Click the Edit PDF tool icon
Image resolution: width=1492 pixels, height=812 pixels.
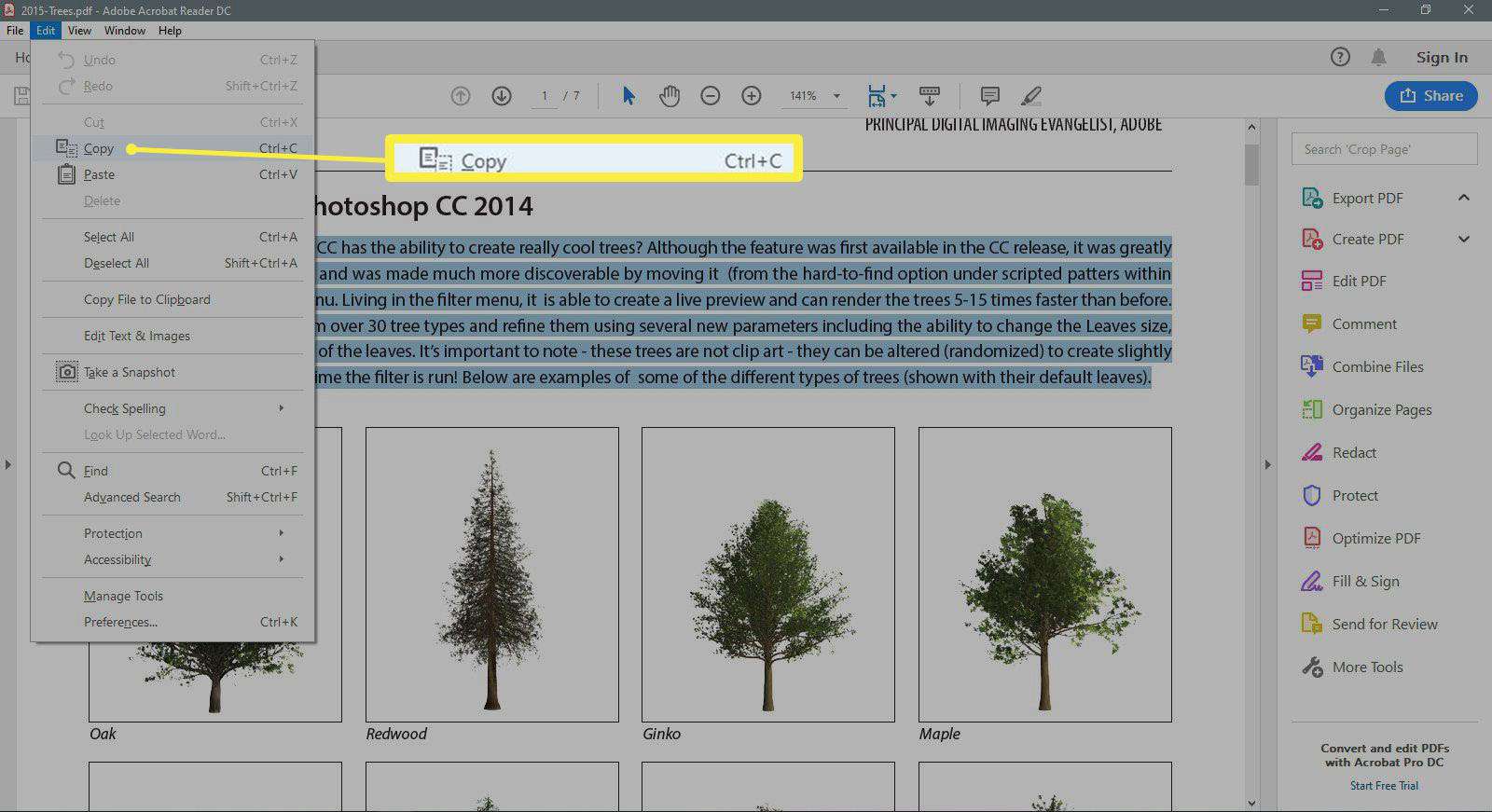1312,281
